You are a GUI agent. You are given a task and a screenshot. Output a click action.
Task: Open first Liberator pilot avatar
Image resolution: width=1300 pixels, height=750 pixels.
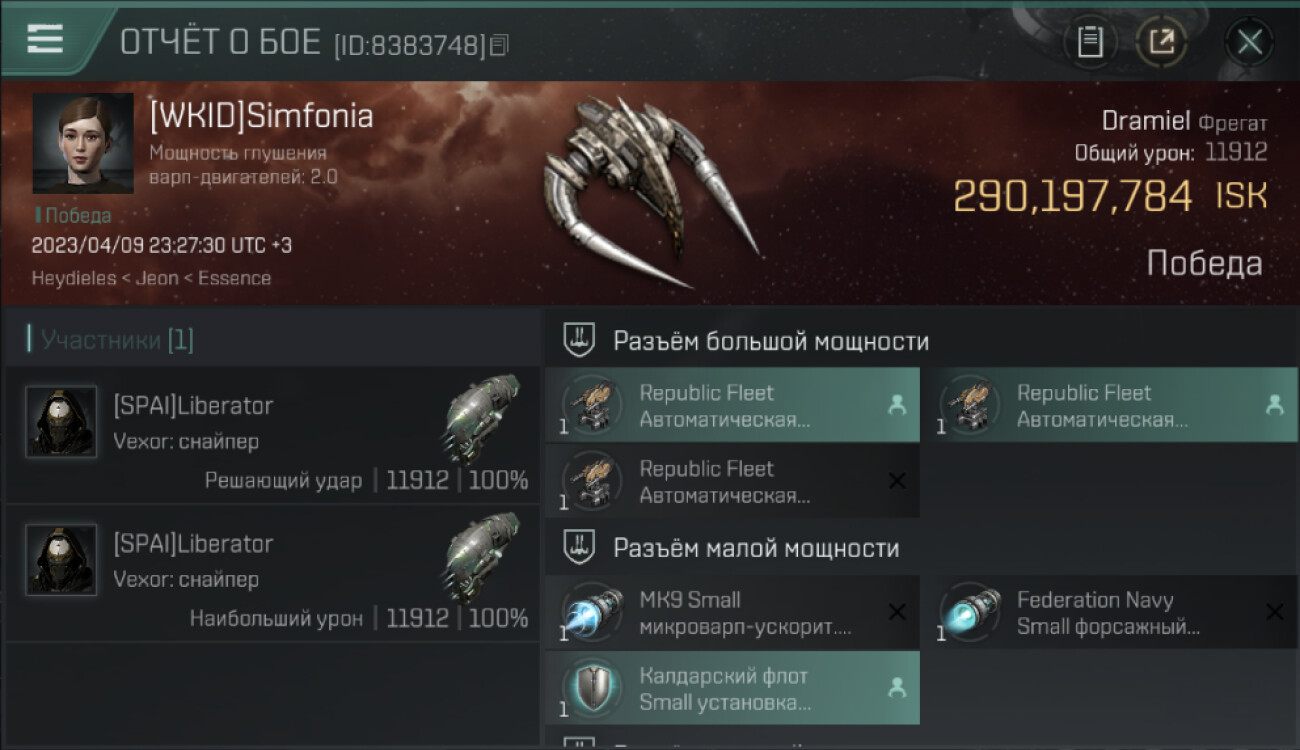tap(61, 422)
